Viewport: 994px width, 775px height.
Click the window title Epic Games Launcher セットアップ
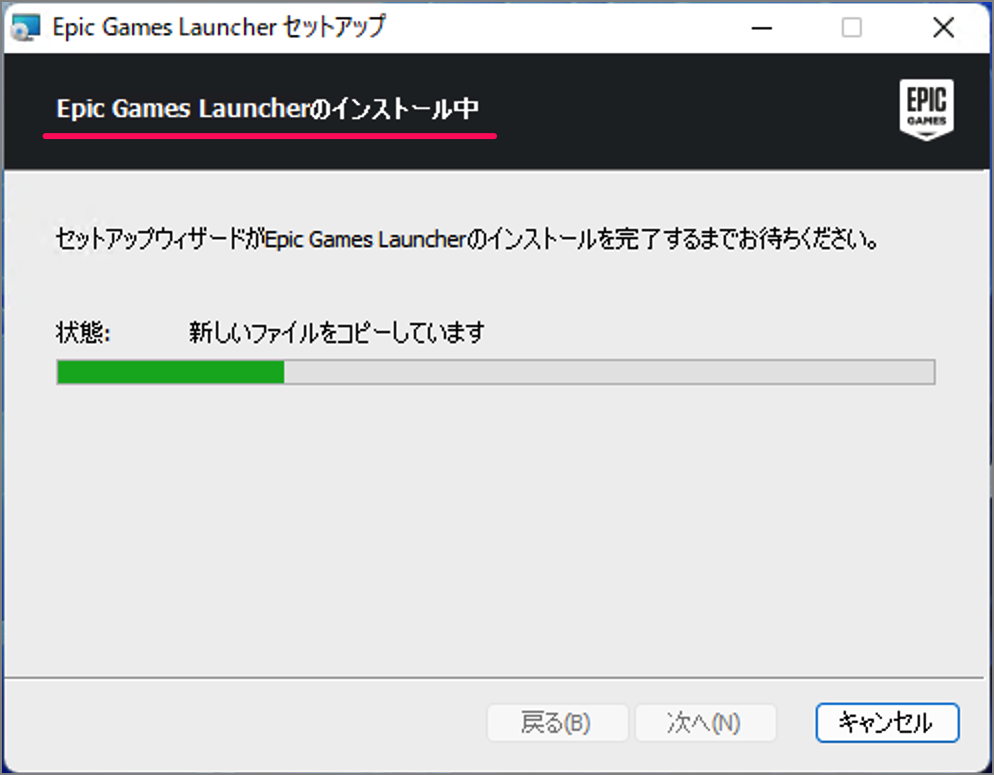219,27
